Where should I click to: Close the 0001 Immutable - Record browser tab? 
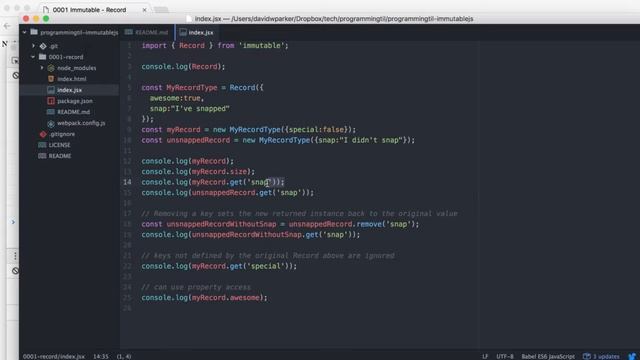tap(144, 9)
